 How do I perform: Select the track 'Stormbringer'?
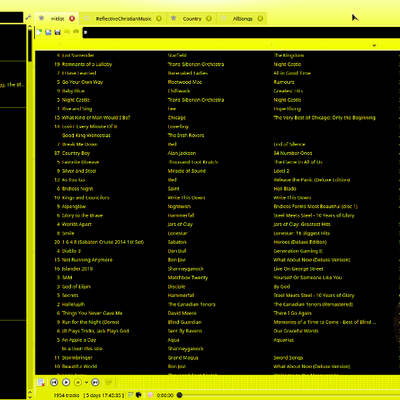click(77, 358)
